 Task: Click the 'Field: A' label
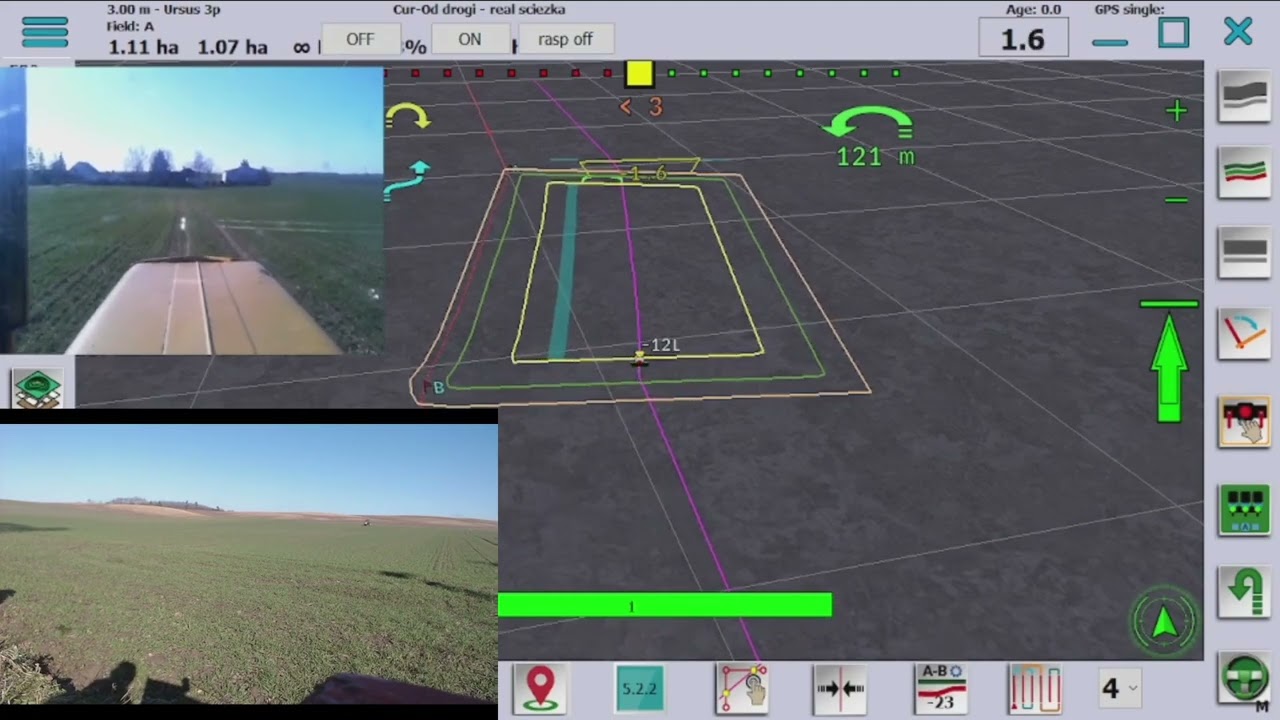[131, 27]
